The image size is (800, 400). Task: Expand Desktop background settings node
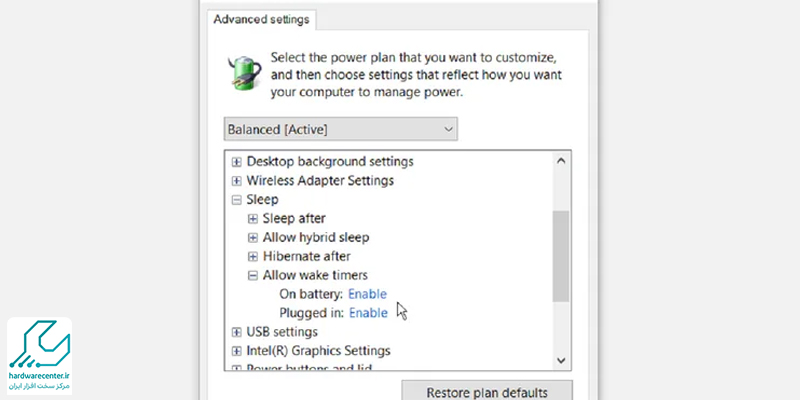coord(237,161)
